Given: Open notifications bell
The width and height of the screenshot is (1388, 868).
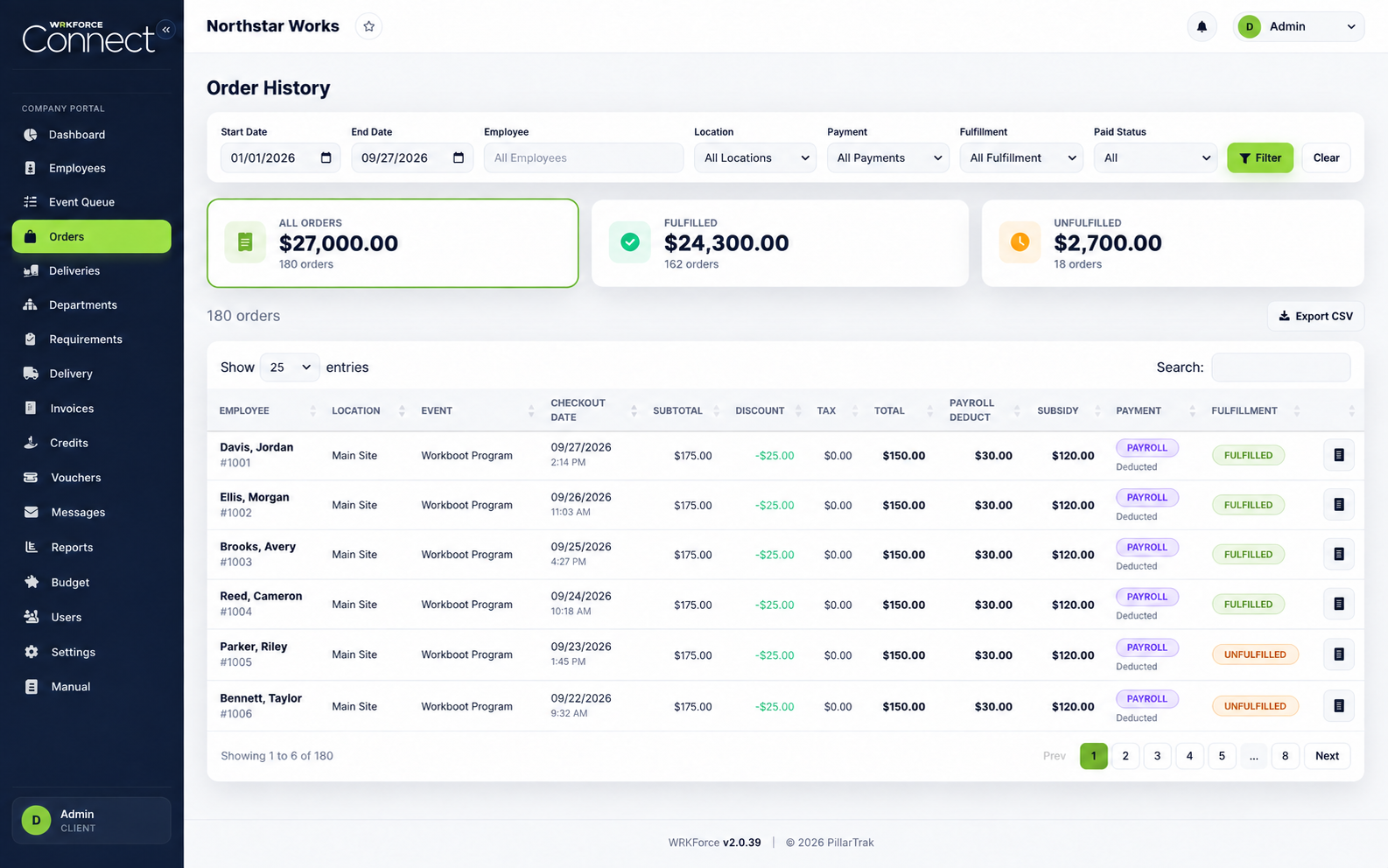Looking at the screenshot, I should tap(1202, 26).
